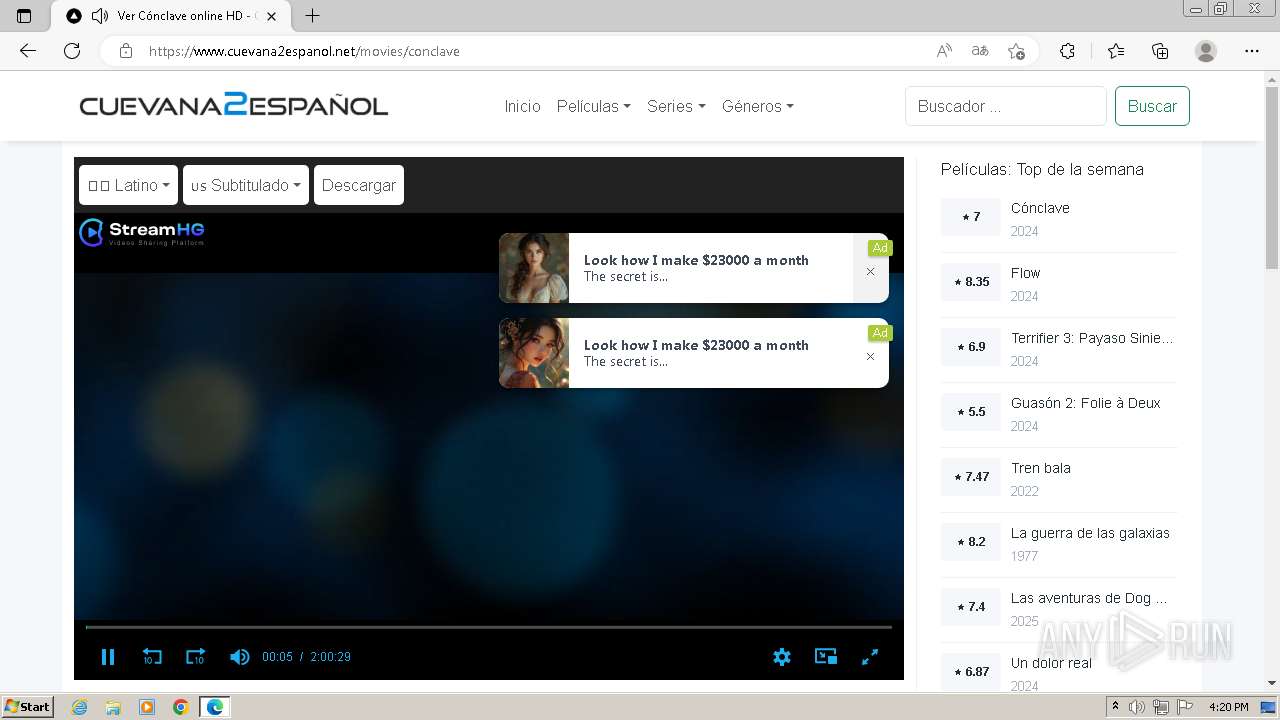
Task: Expand the Latino language dropdown
Action: point(128,185)
